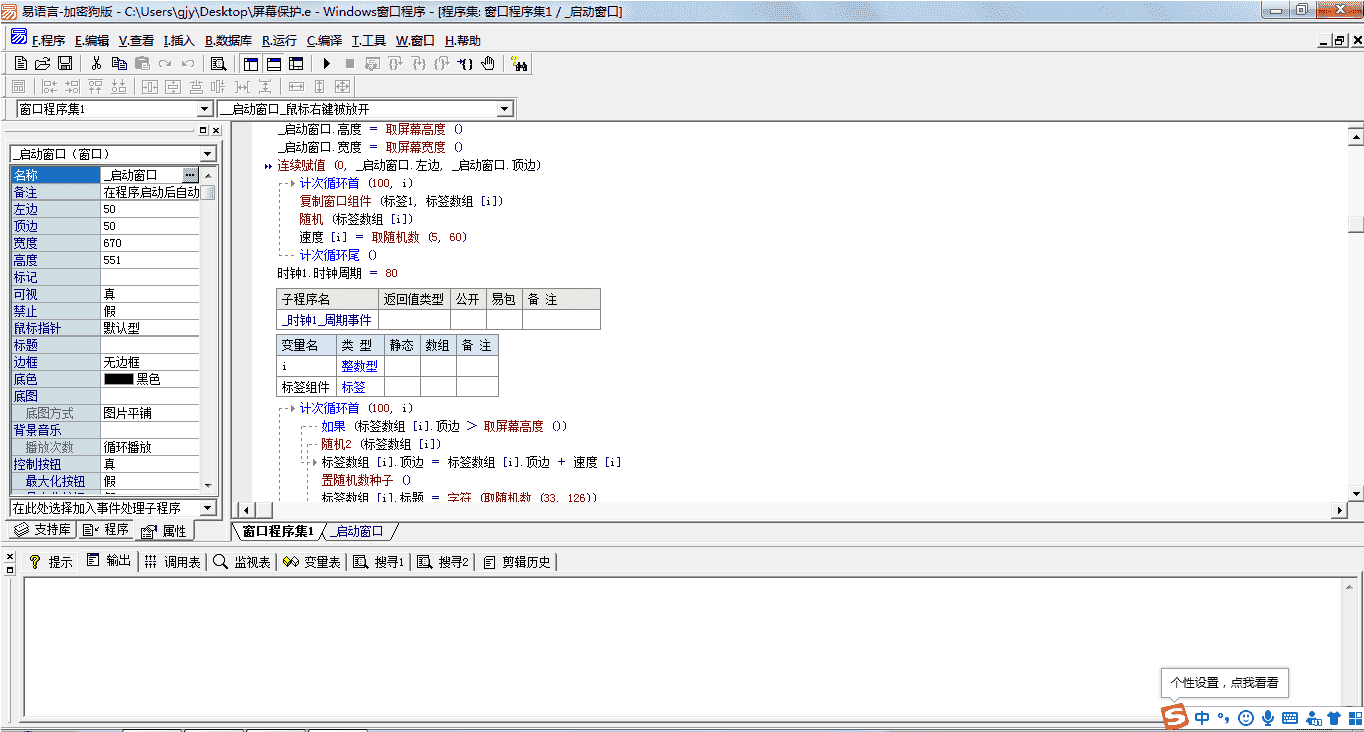
Task: Switch Sogou input mode 中 icon
Action: pyautogui.click(x=1201, y=717)
